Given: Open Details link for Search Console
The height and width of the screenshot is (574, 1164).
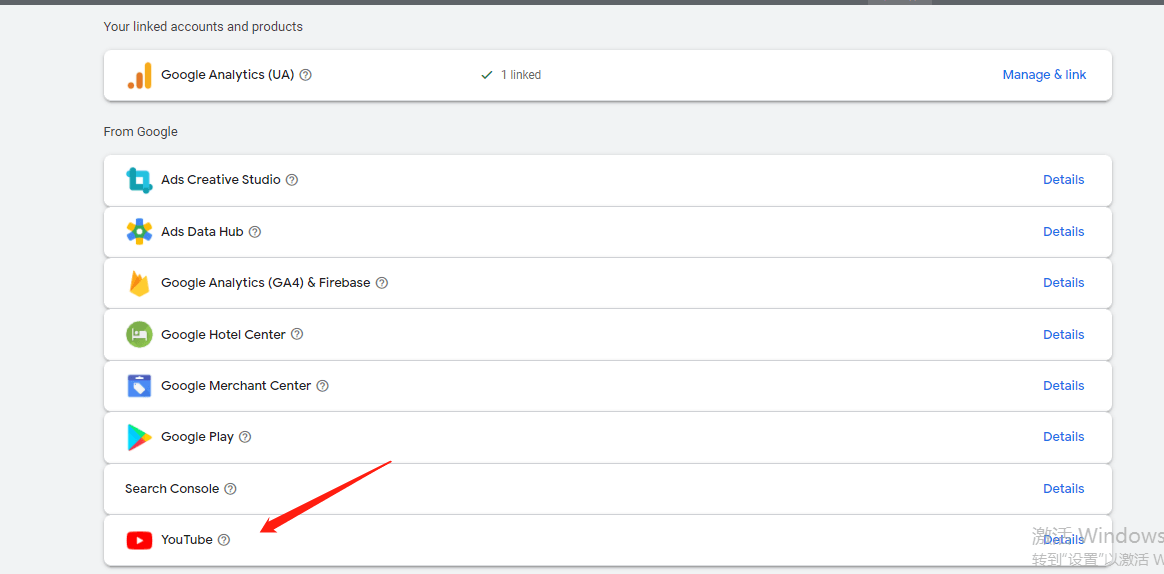Looking at the screenshot, I should (1063, 489).
